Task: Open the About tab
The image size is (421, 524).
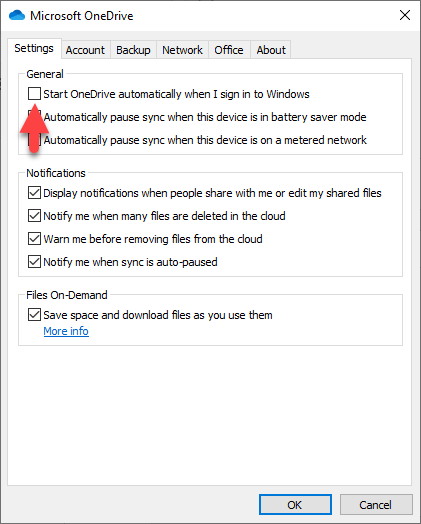Action: tap(271, 50)
